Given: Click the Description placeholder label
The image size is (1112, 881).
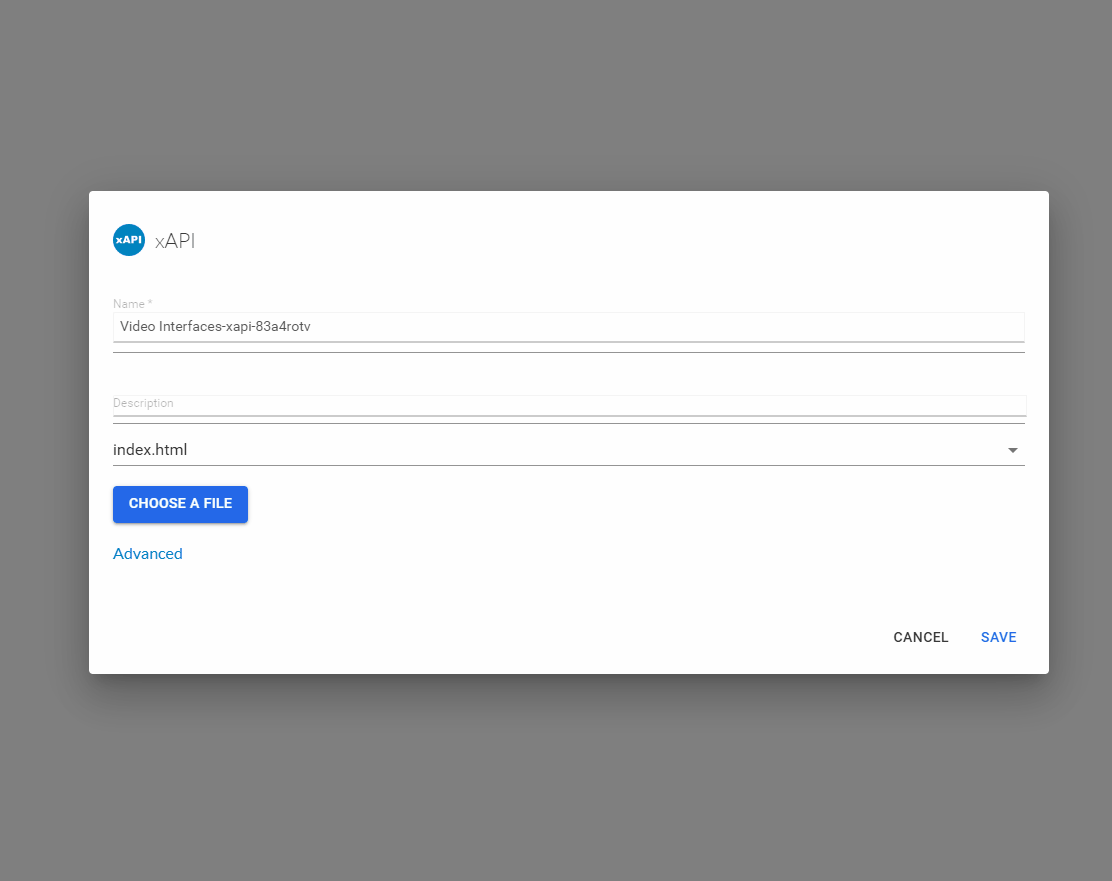Looking at the screenshot, I should click(143, 403).
